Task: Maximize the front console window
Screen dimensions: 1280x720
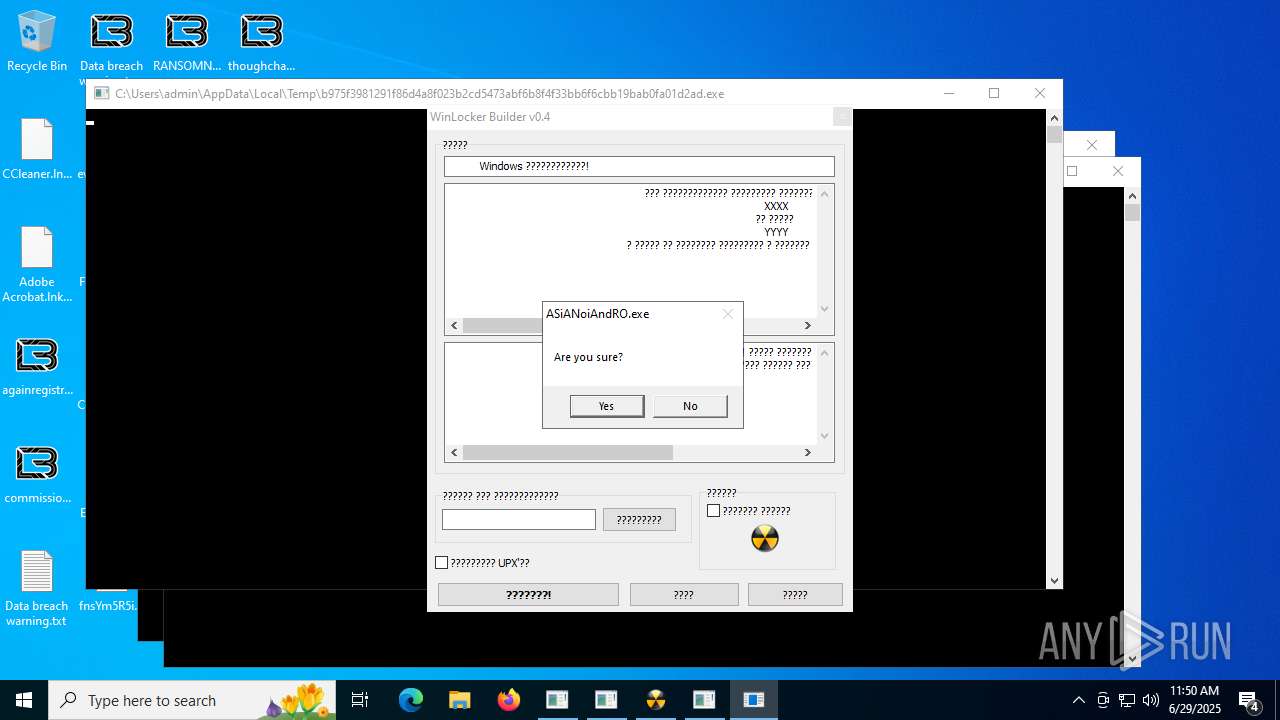Action: [994, 93]
